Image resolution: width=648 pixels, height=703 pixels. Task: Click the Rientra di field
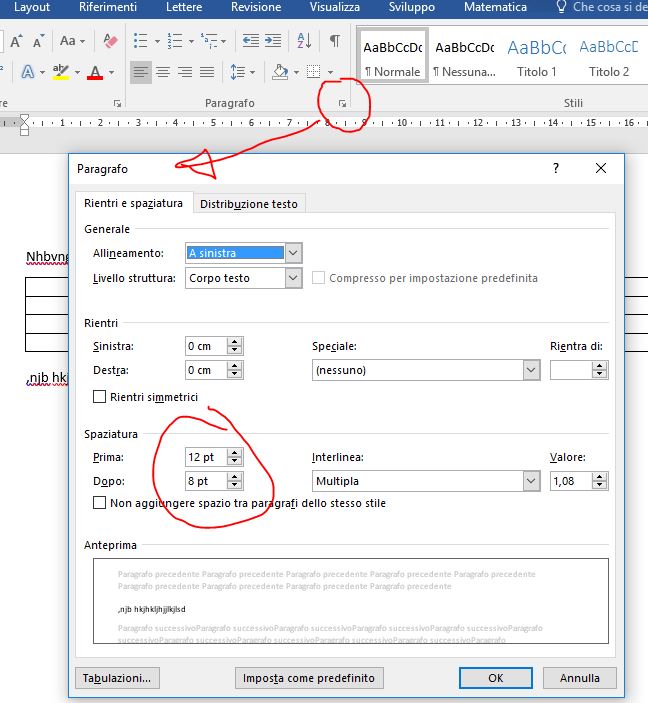571,370
